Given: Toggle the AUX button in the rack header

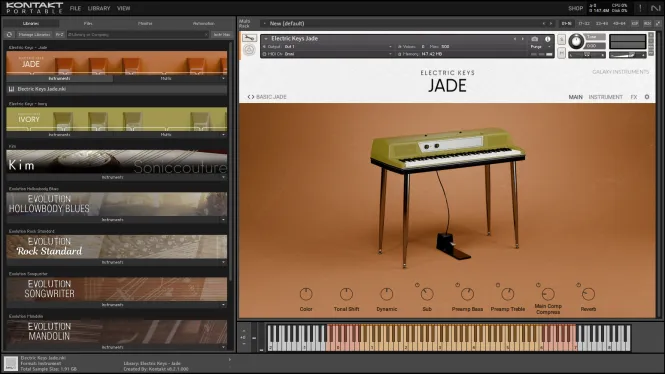Looking at the screenshot, I should pos(647,23).
